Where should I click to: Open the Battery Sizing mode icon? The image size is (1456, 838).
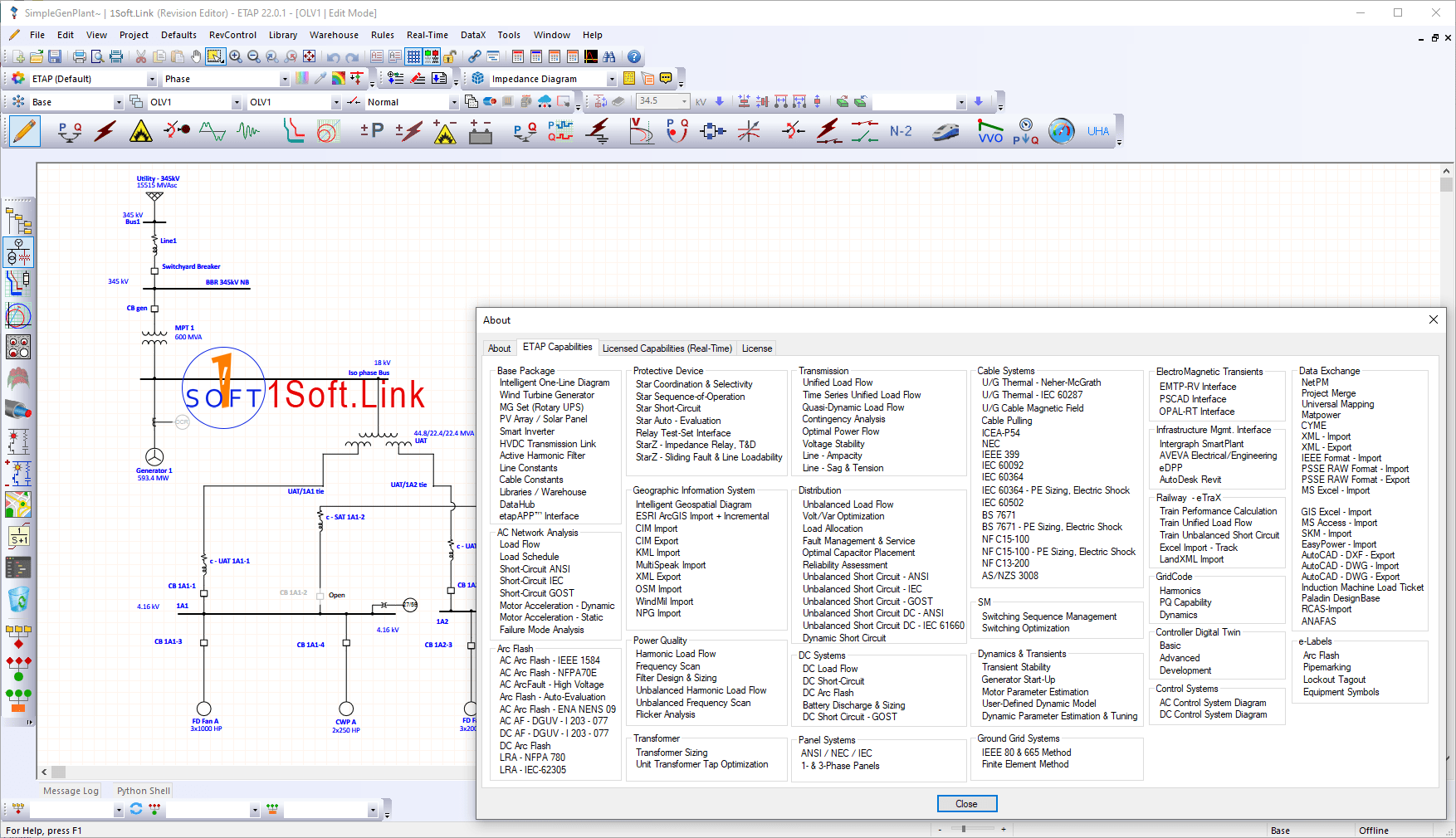(x=481, y=131)
